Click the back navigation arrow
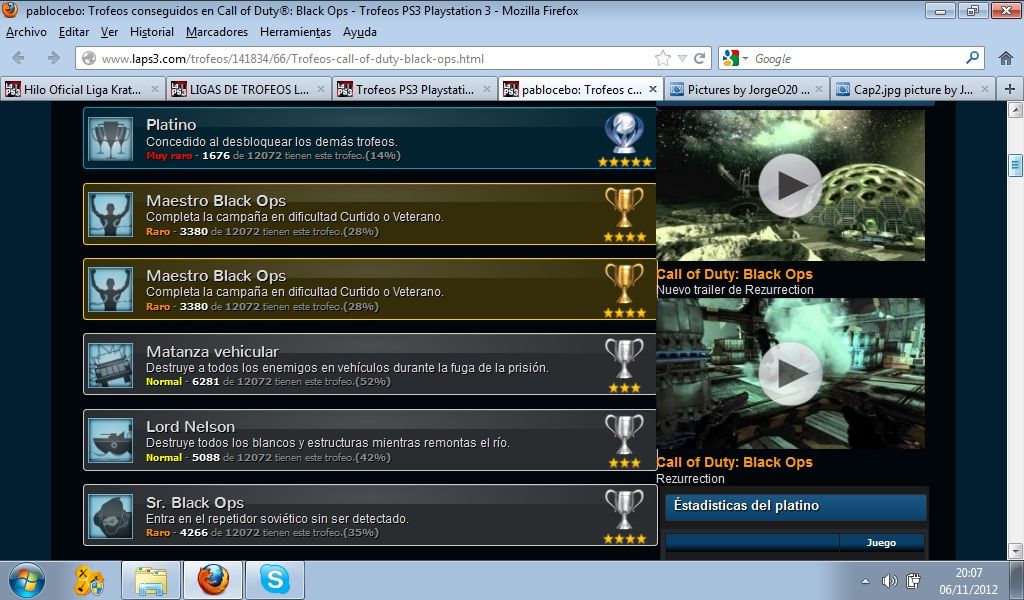The height and width of the screenshot is (600, 1024). pos(19,58)
